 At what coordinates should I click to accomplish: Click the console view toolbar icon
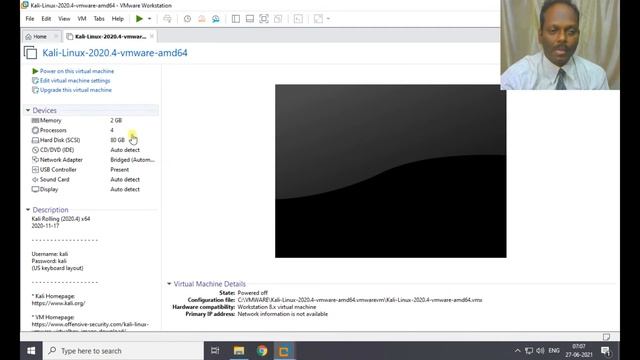[298, 19]
